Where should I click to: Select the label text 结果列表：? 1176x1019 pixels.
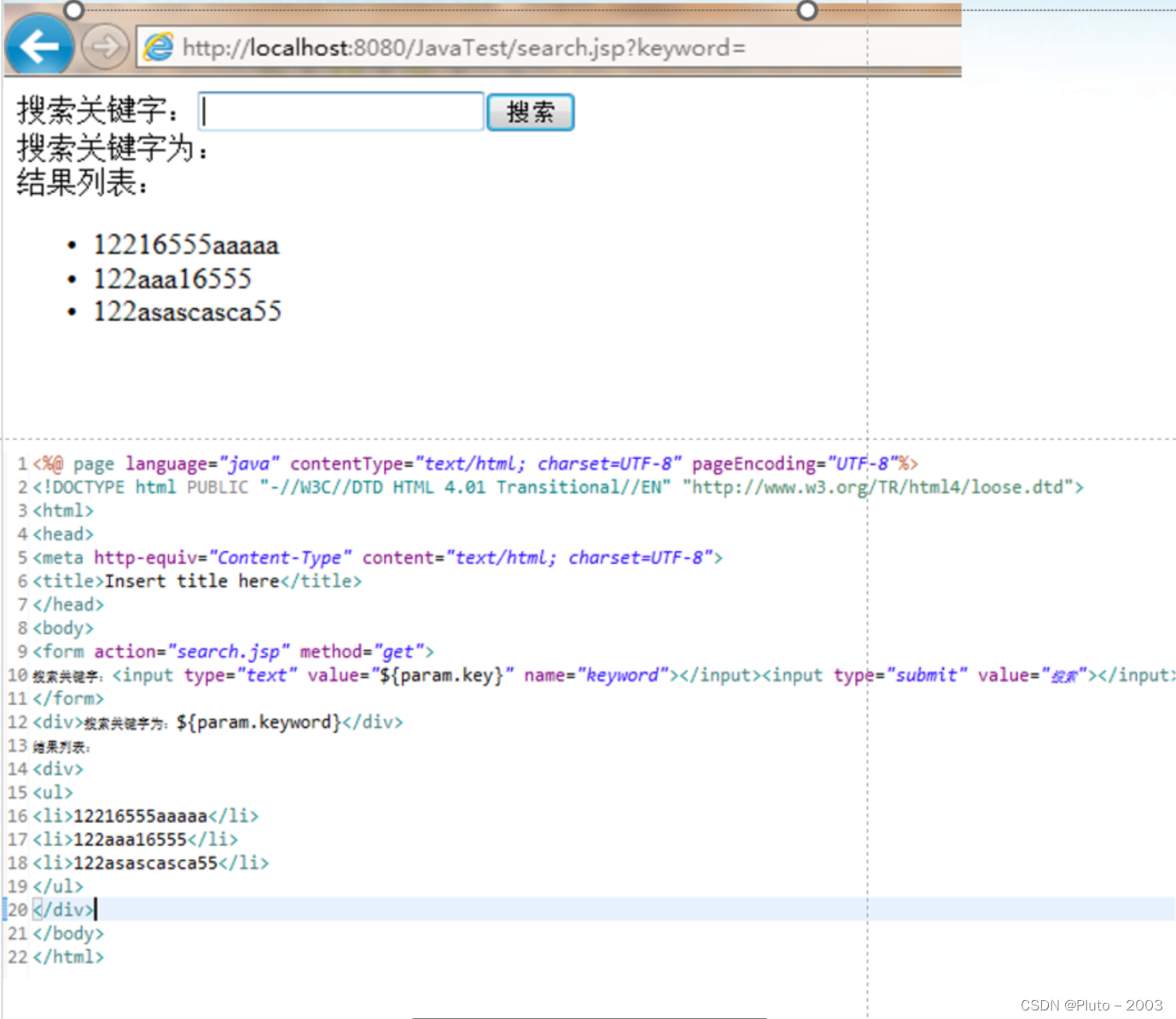[x=83, y=182]
